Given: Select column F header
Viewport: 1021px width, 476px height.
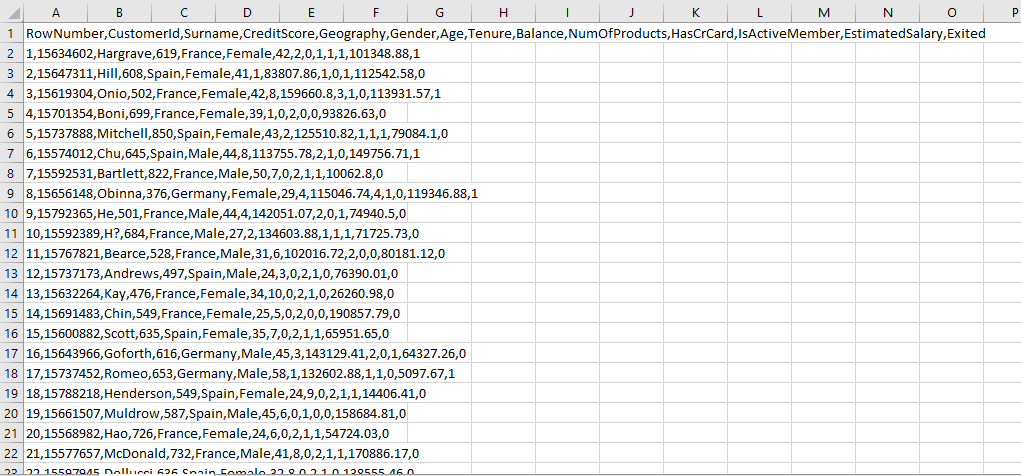Looking at the screenshot, I should [376, 12].
